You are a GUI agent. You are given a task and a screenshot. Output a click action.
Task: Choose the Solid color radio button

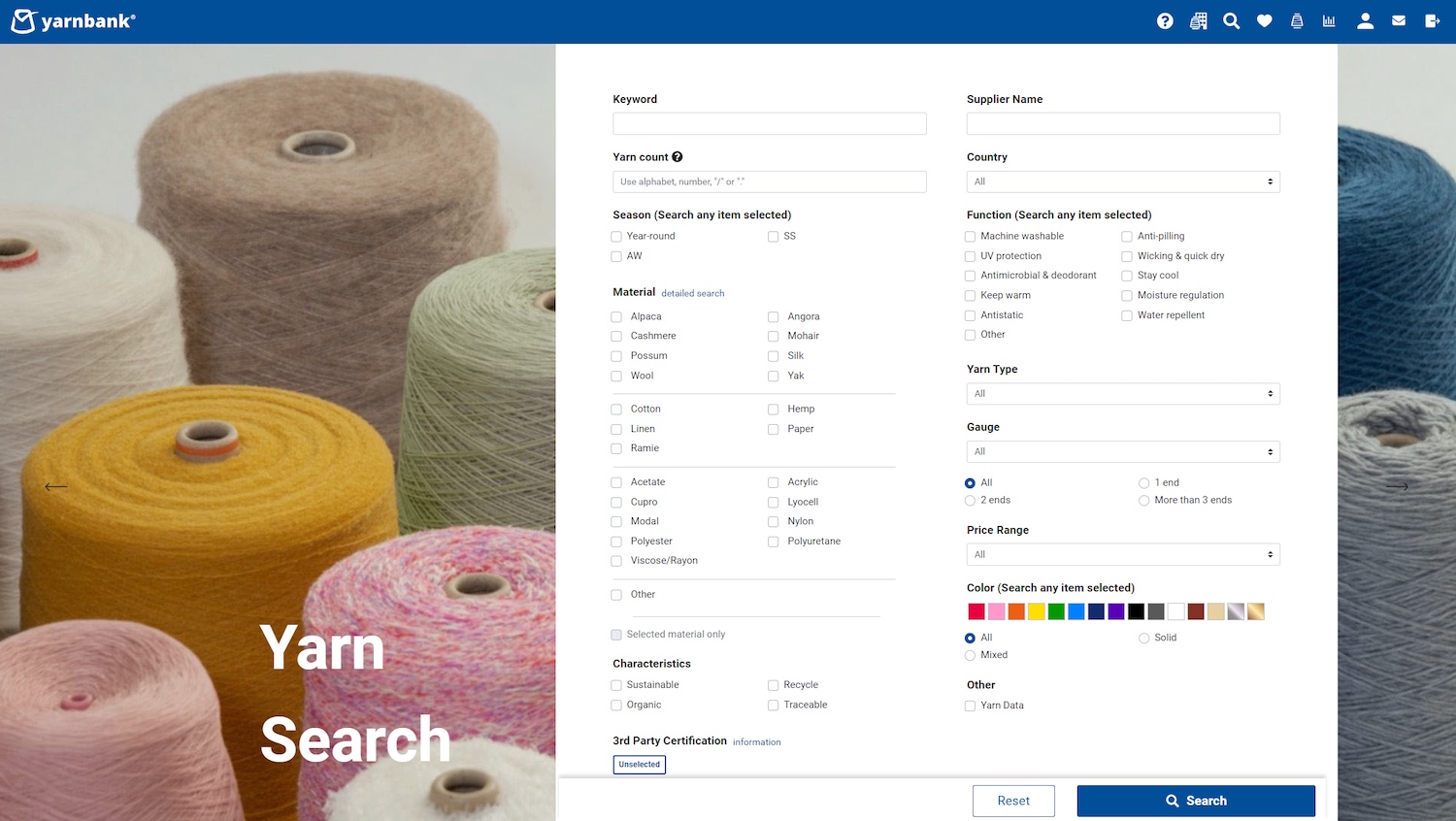point(1144,639)
